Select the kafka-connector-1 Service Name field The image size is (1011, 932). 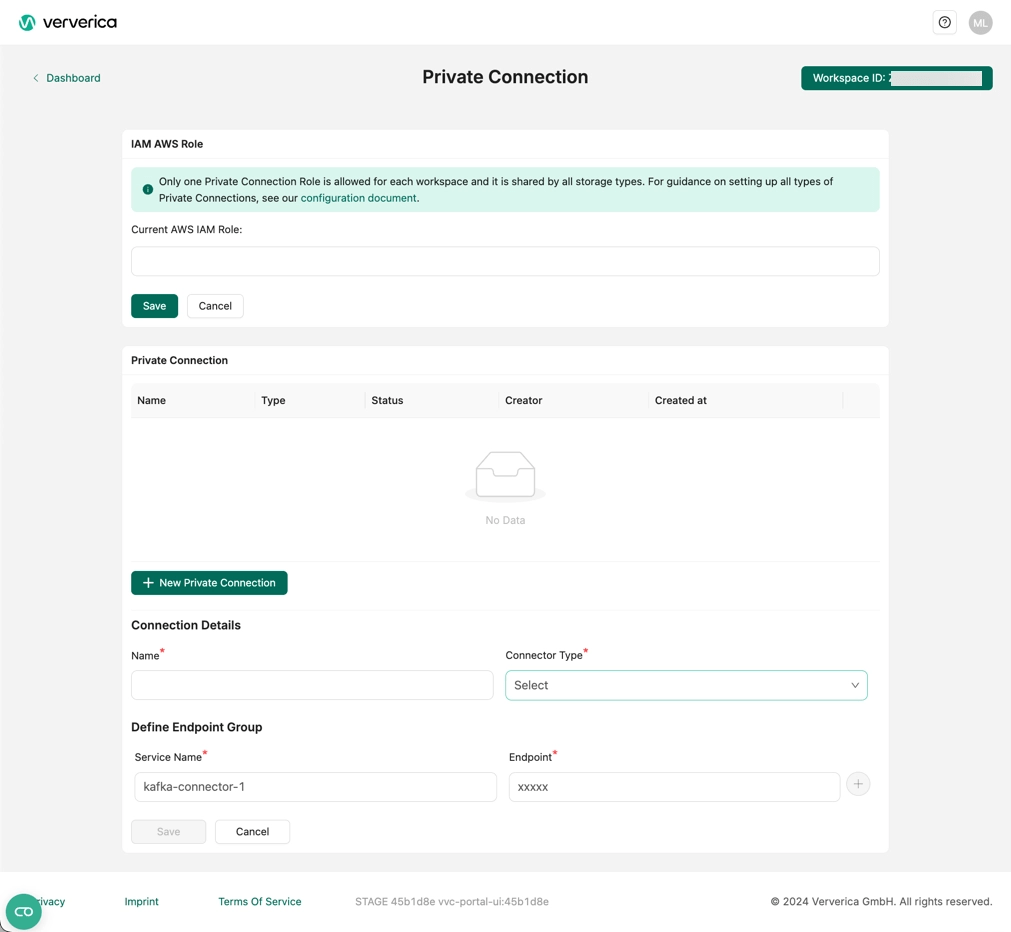click(314, 786)
